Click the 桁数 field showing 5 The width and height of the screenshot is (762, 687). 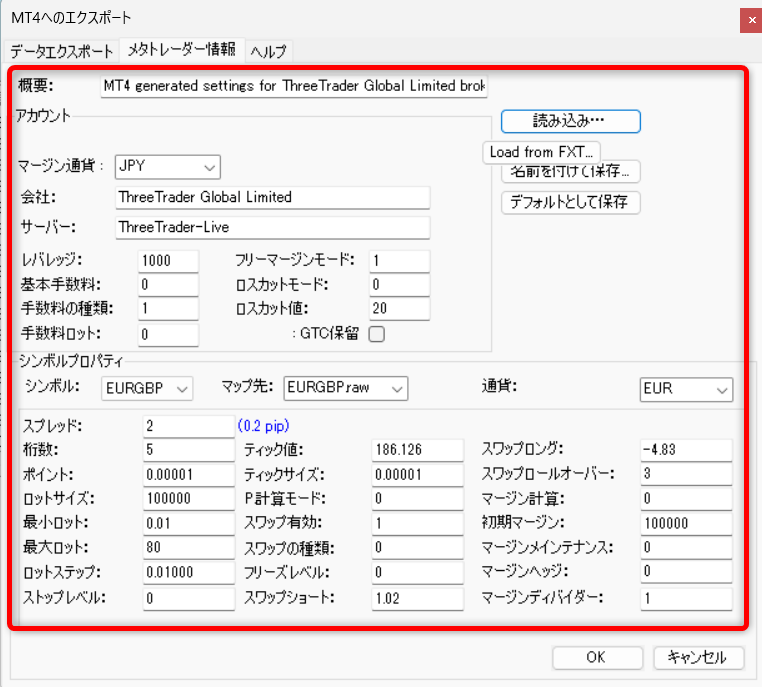(189, 450)
